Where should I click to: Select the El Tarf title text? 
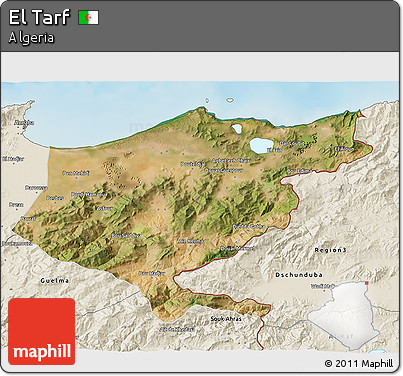(x=39, y=17)
